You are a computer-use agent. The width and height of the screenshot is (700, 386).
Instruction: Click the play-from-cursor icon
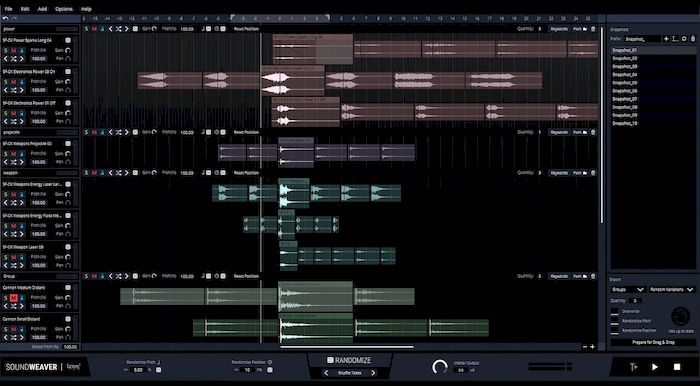[x=633, y=367]
